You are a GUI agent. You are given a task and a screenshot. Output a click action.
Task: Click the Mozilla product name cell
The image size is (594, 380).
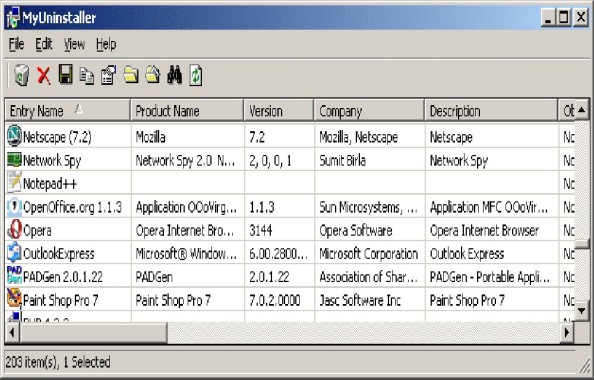click(x=150, y=137)
